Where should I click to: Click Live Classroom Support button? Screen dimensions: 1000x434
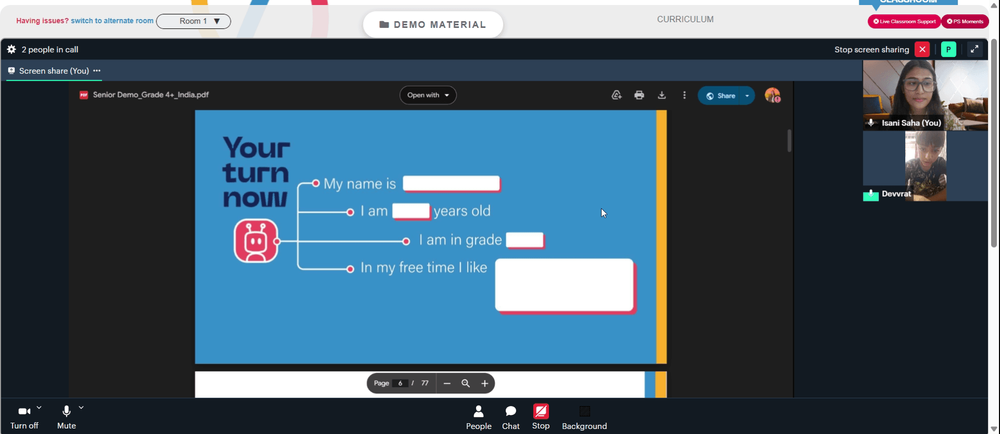point(904,22)
